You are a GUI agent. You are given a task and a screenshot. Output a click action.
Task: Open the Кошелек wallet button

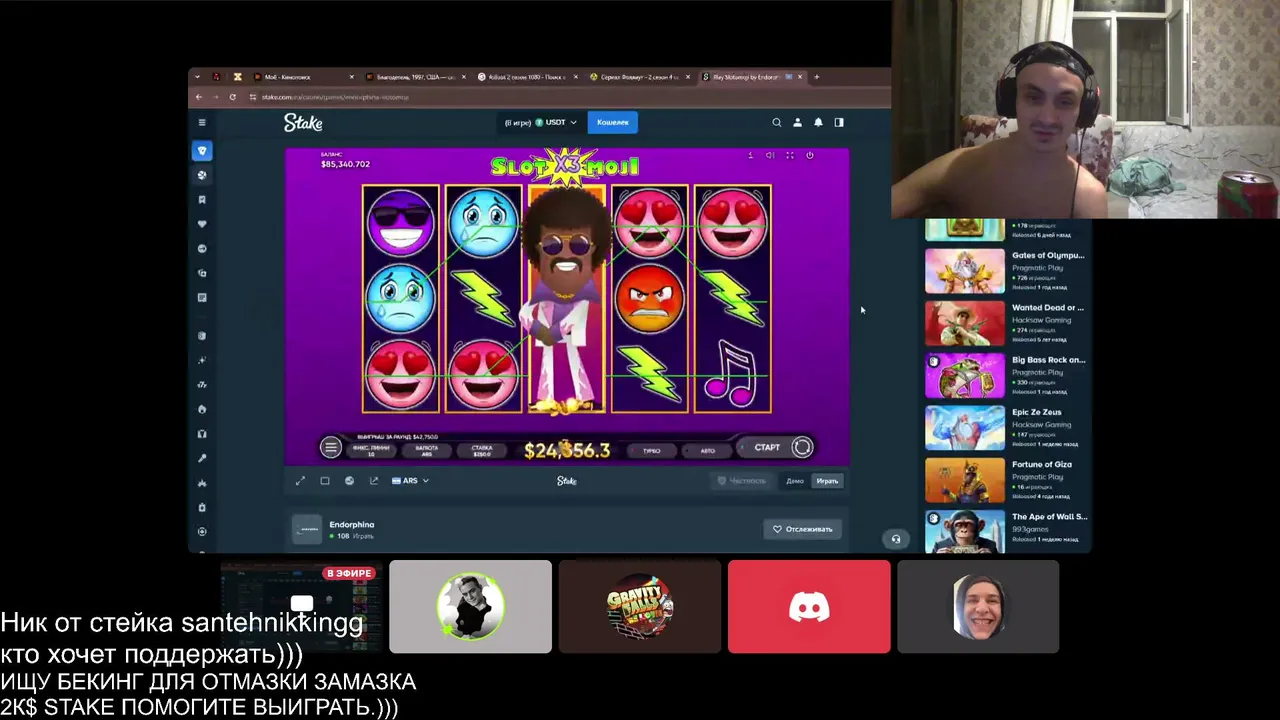(613, 122)
